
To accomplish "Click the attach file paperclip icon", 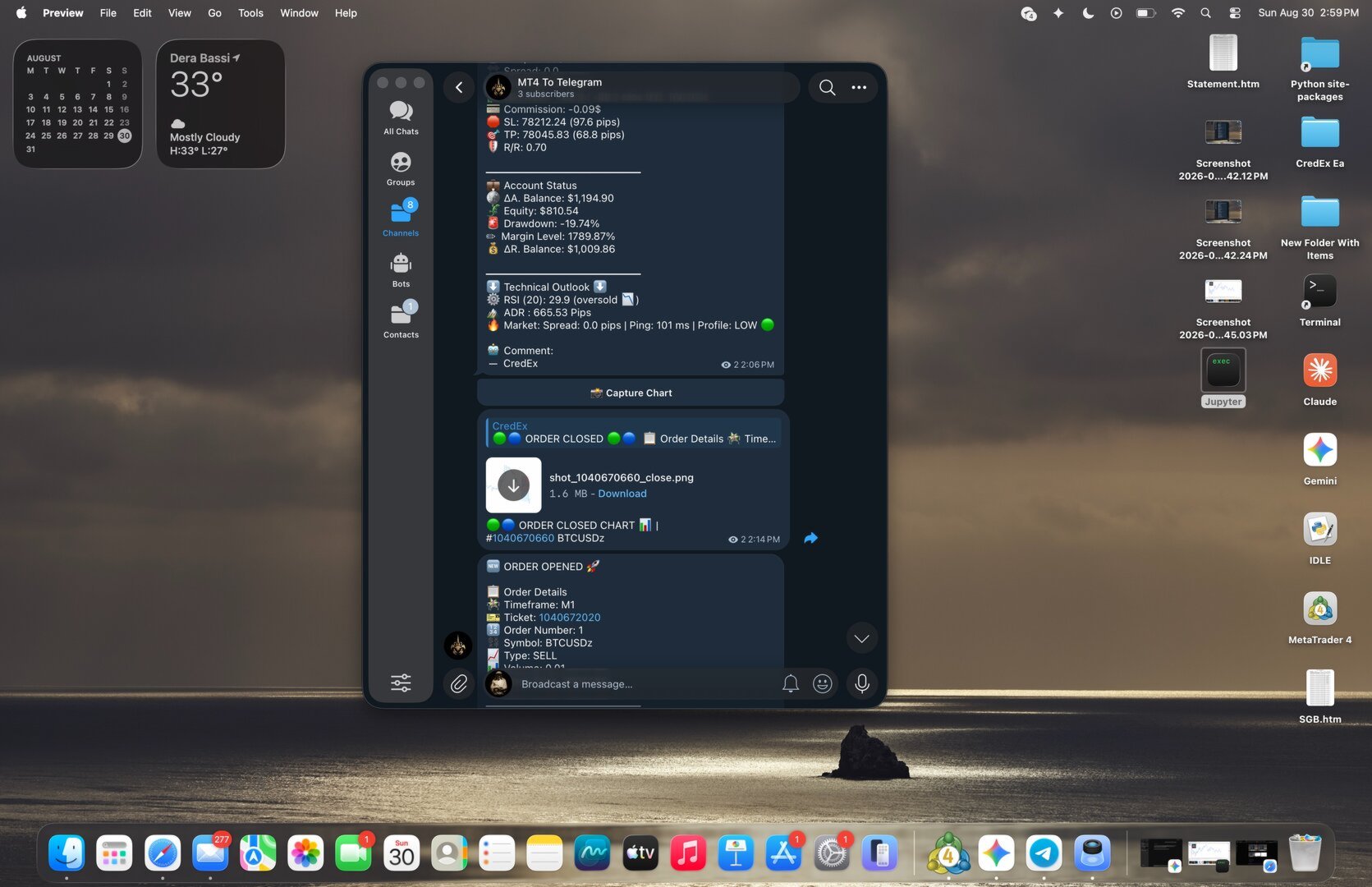I will [459, 683].
